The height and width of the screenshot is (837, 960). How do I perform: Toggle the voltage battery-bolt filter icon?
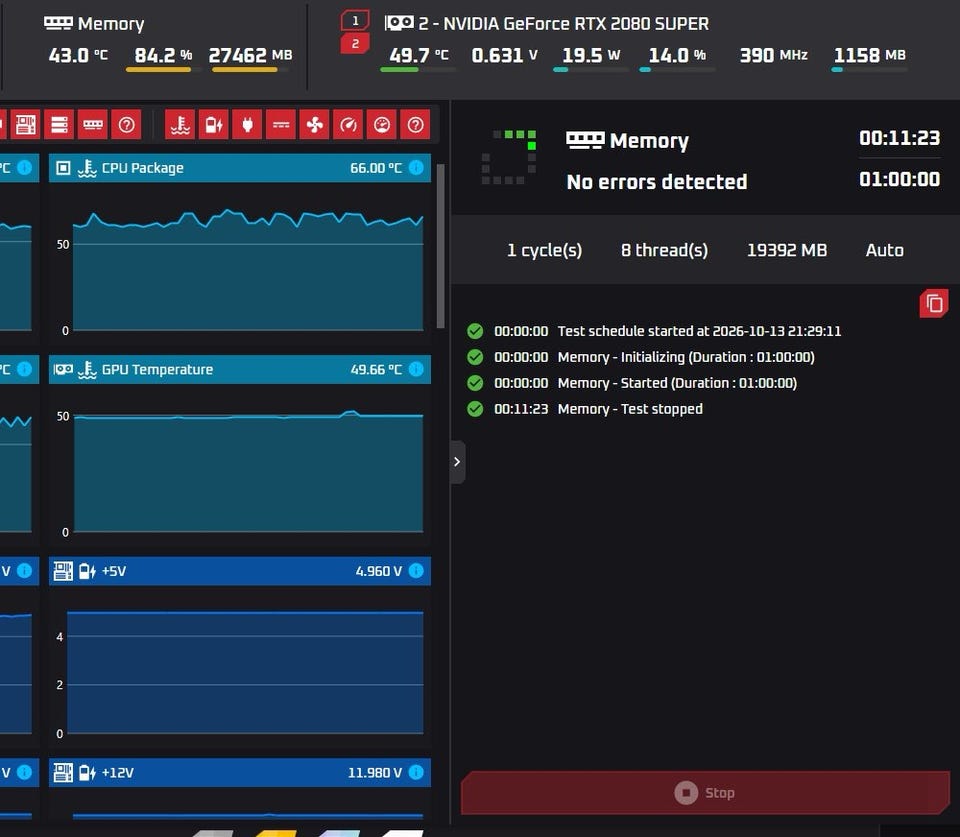click(x=214, y=126)
